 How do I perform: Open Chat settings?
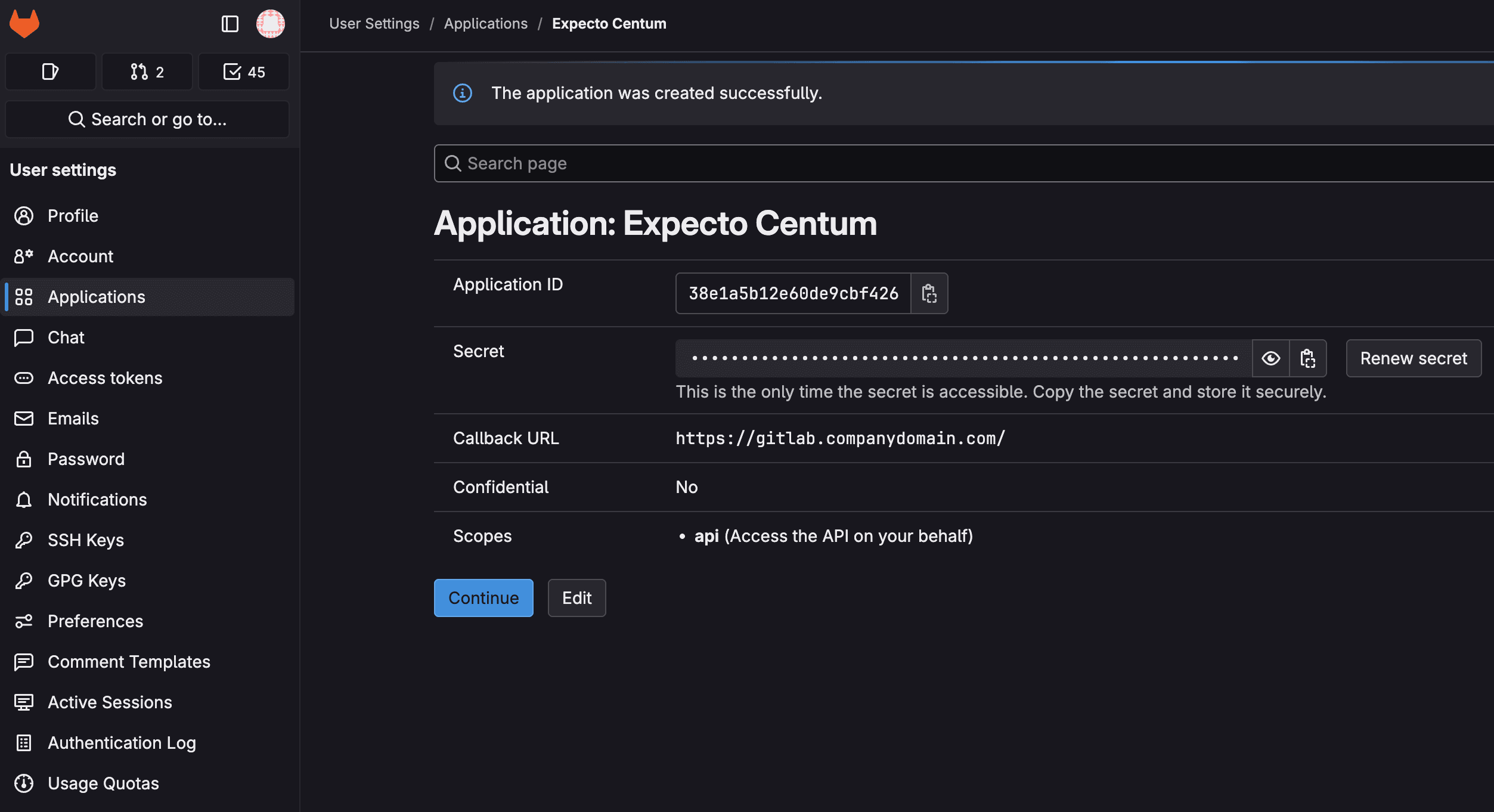point(147,337)
